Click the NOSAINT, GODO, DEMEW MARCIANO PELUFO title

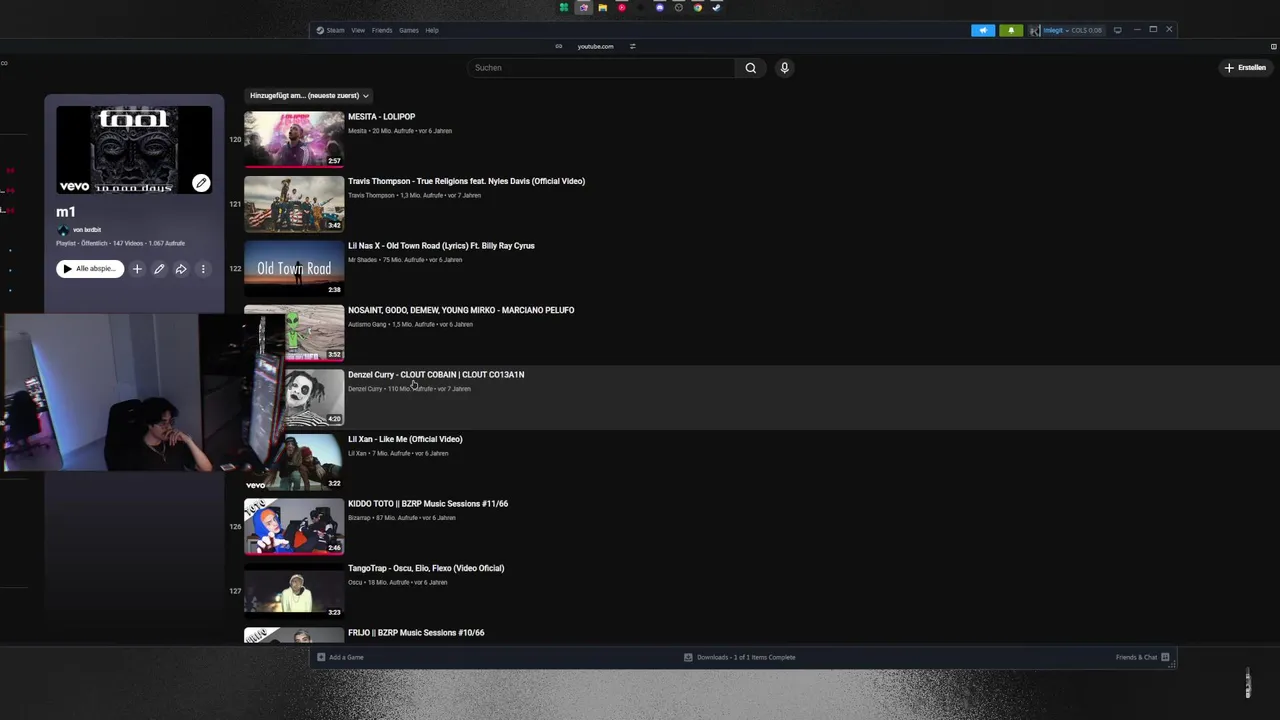click(x=461, y=310)
